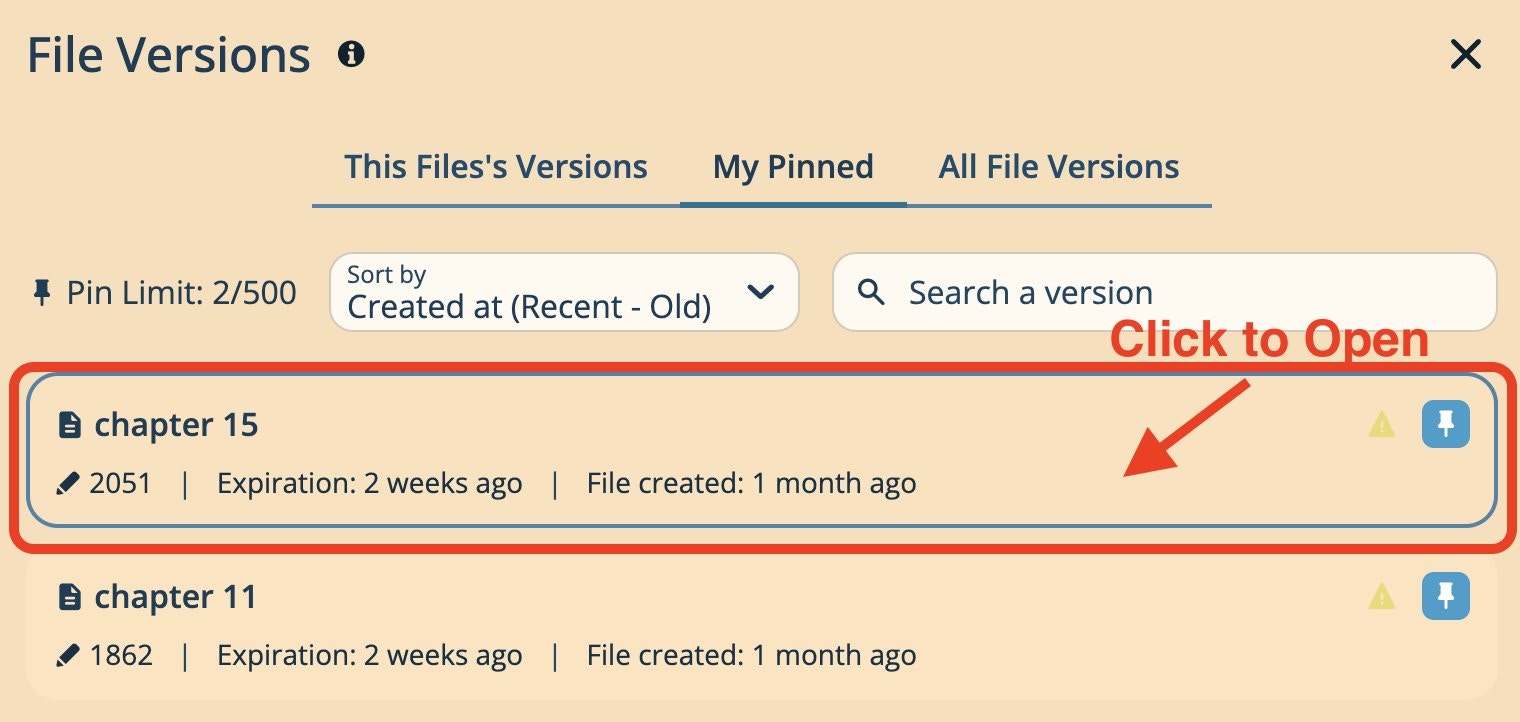The width and height of the screenshot is (1520, 722).
Task: Unpin the chapter 11 version
Action: coord(1446,596)
